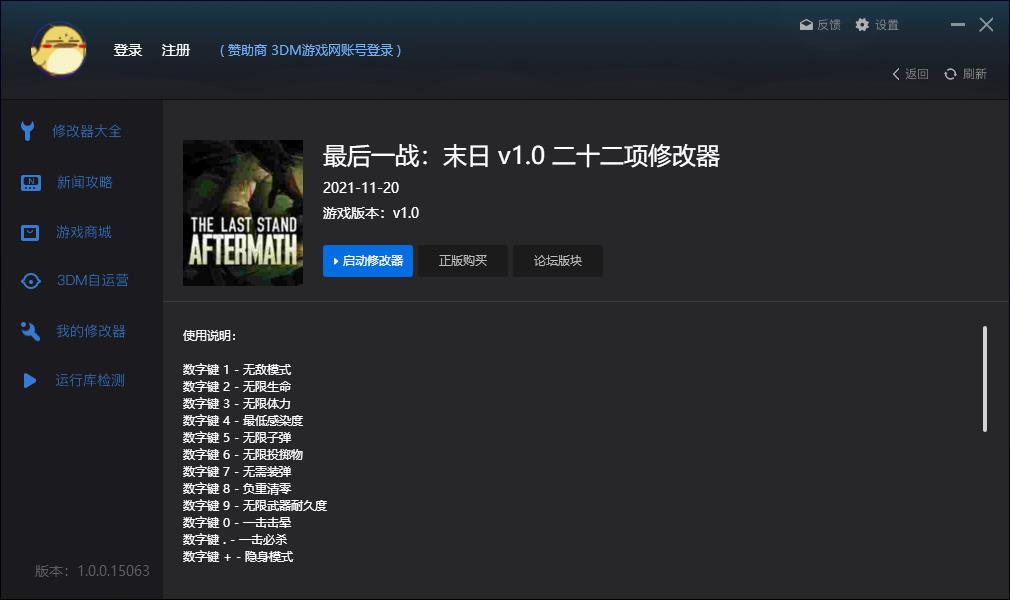This screenshot has width=1010, height=600.
Task: Click the 设置 text label
Action: click(886, 25)
